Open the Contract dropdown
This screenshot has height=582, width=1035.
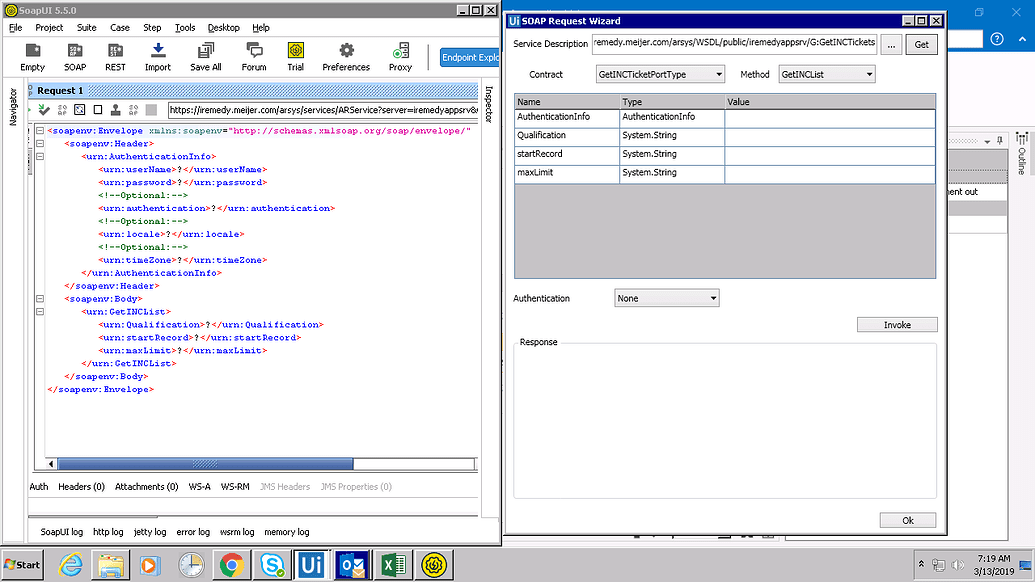point(659,75)
